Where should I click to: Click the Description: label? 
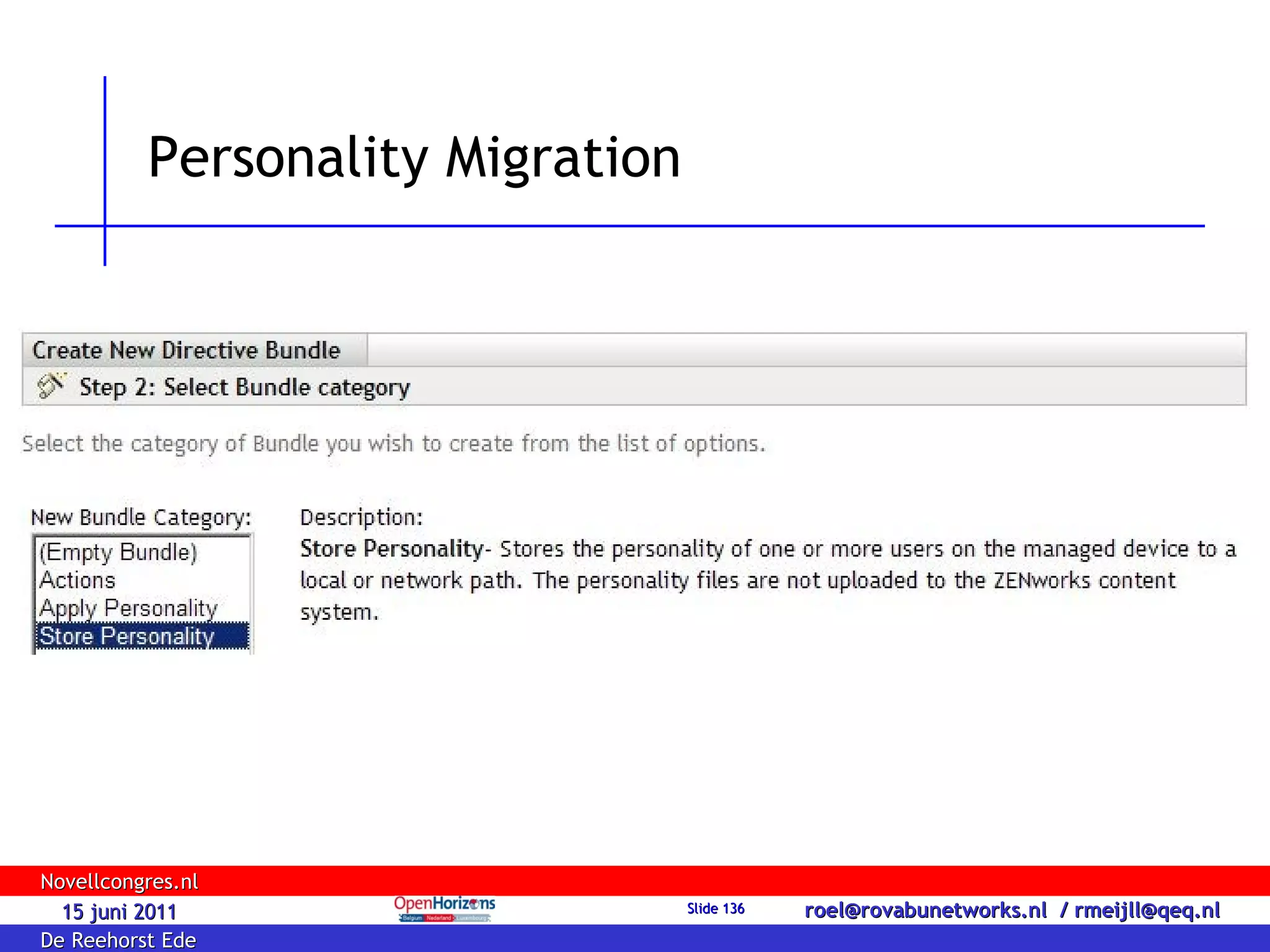(362, 517)
